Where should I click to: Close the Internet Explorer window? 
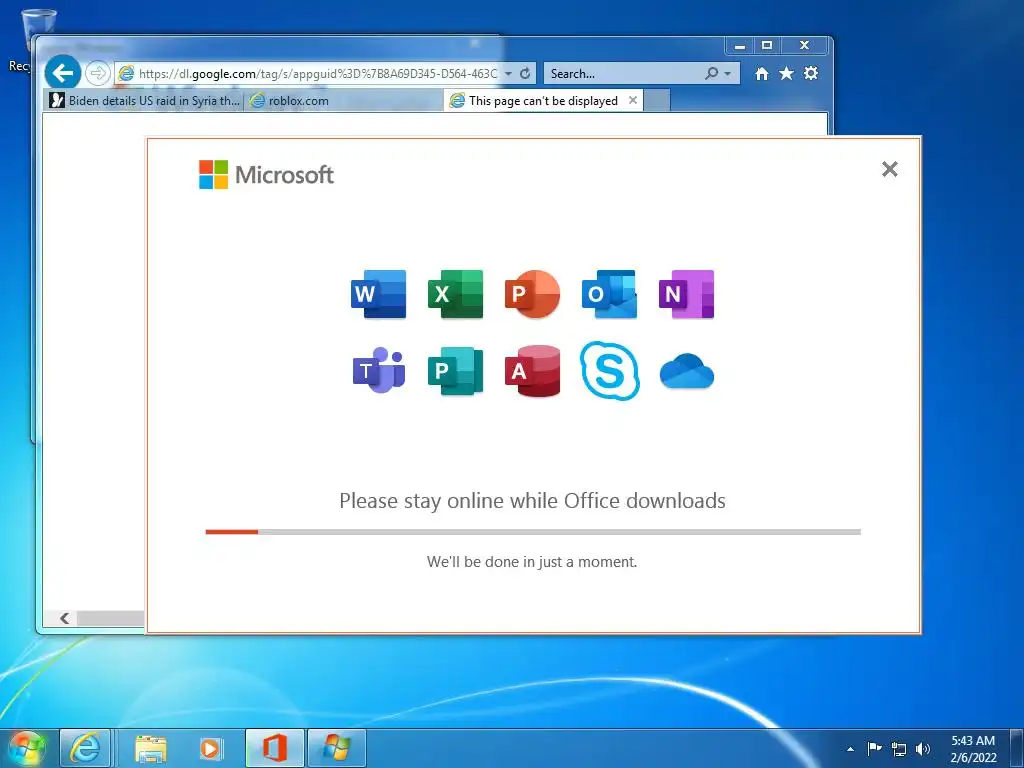[805, 46]
